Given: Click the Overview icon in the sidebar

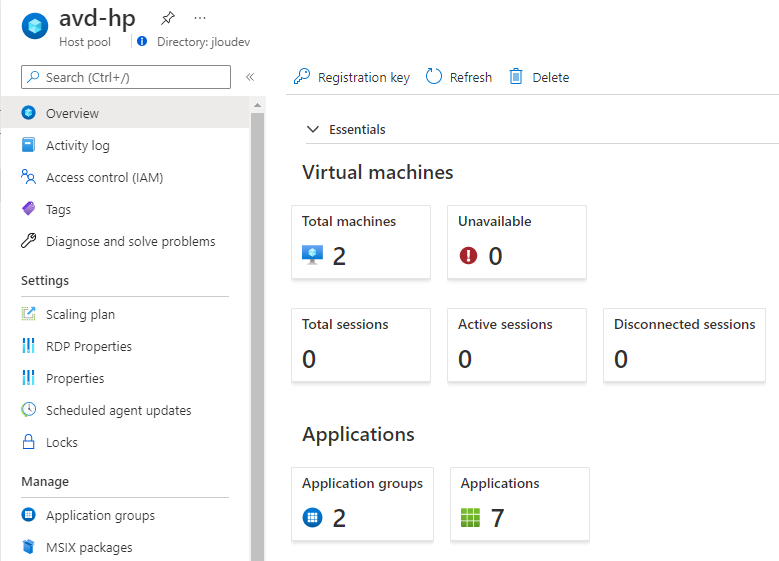Looking at the screenshot, I should coord(29,113).
